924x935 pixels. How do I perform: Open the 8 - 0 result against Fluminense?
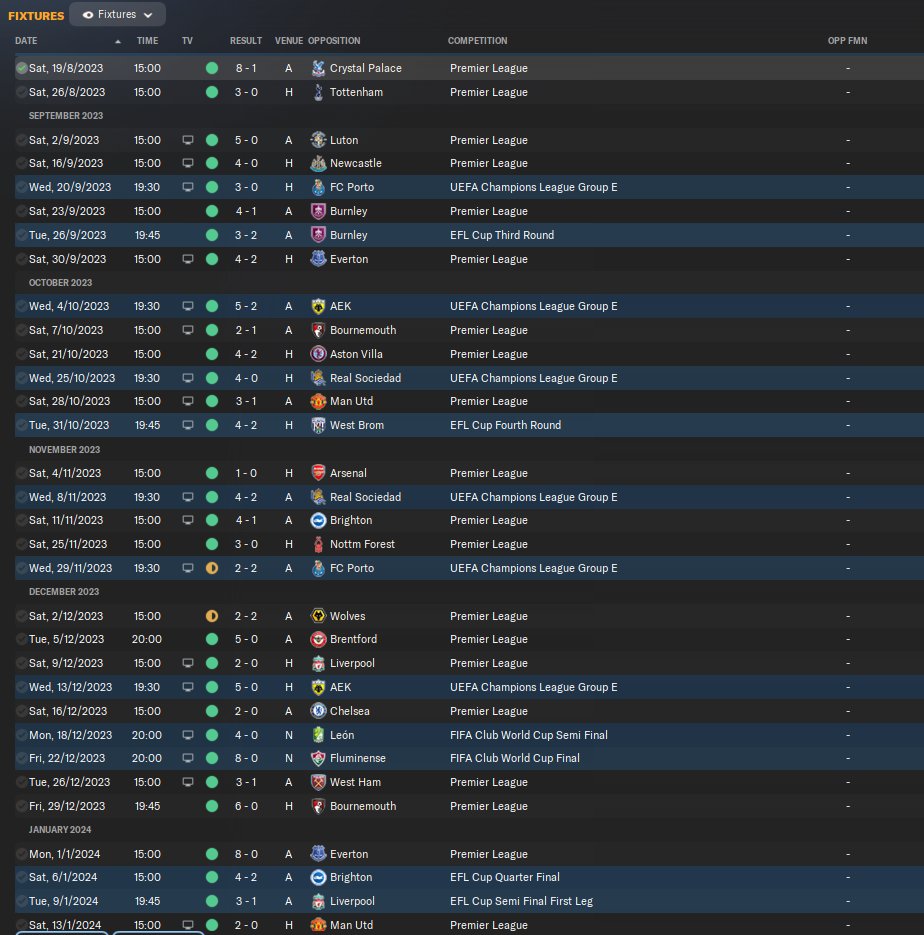point(246,758)
